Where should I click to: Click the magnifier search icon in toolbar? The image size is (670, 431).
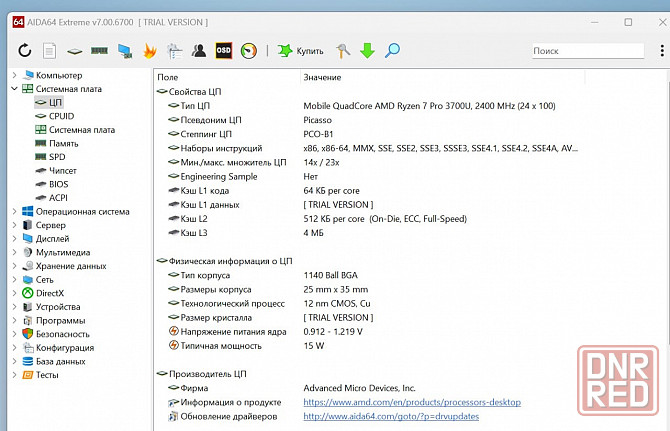(x=392, y=50)
